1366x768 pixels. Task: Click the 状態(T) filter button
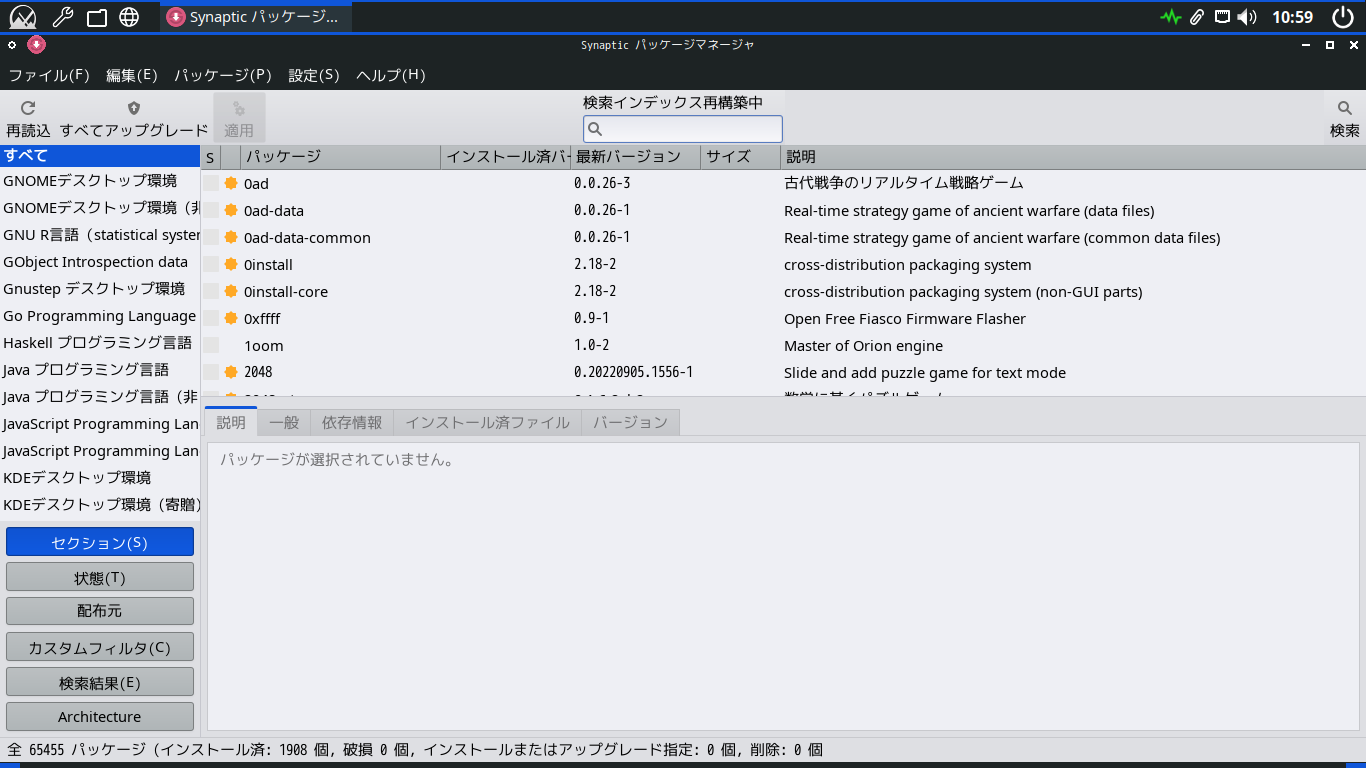(100, 577)
